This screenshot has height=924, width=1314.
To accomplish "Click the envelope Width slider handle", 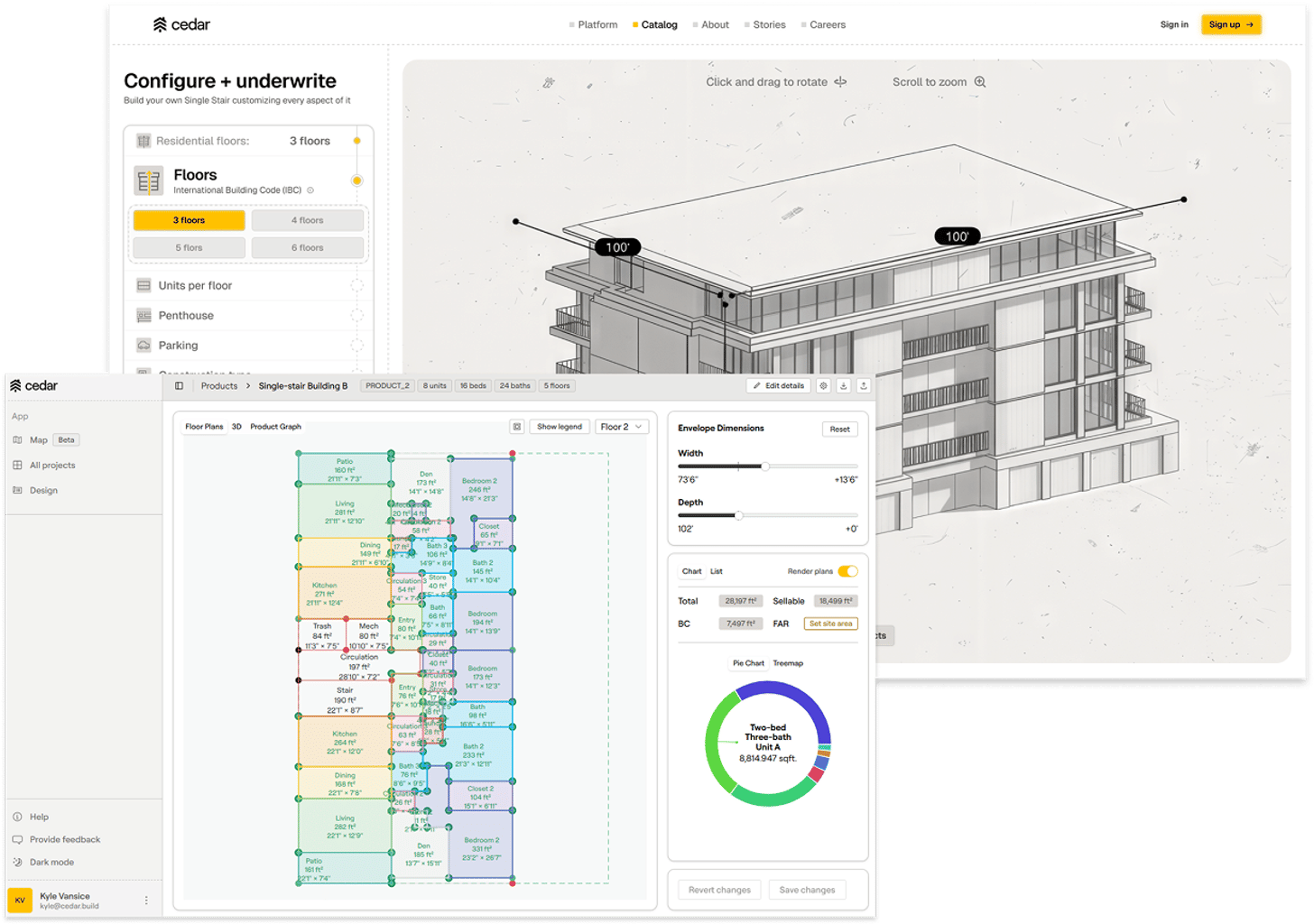I will pyautogui.click(x=765, y=467).
